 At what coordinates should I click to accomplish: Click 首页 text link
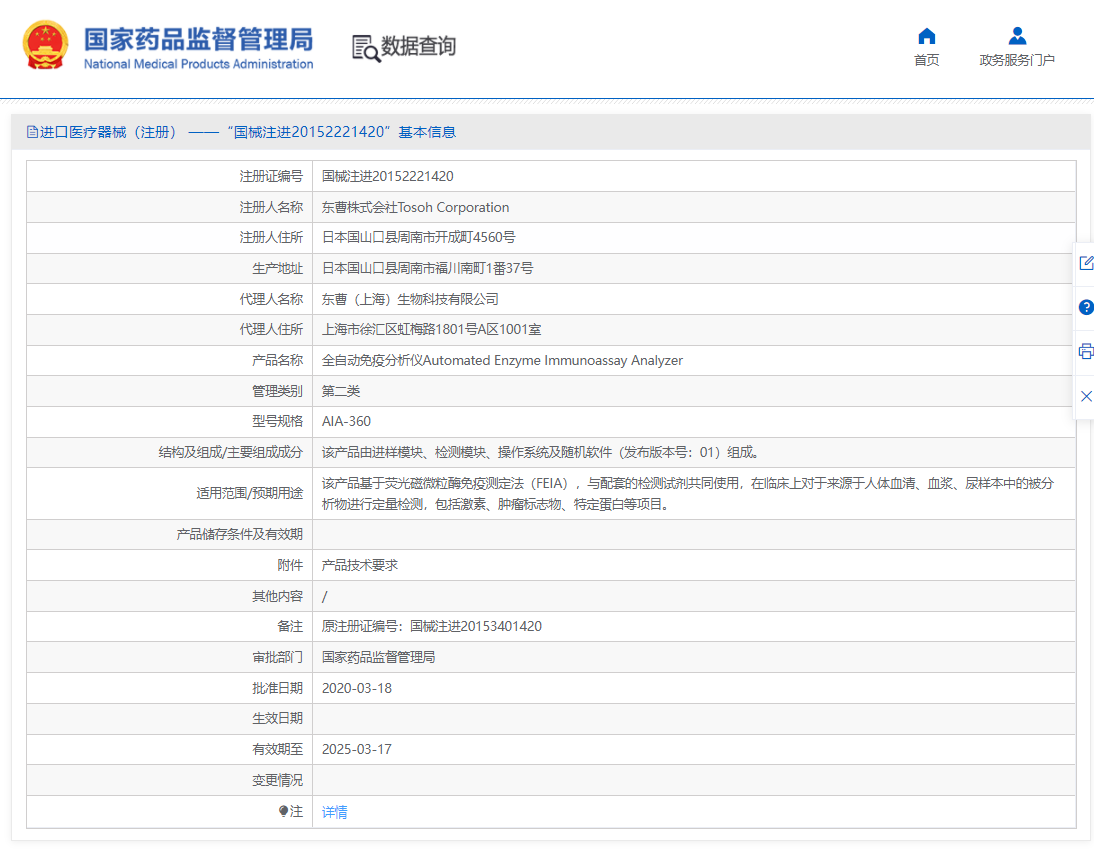click(927, 60)
